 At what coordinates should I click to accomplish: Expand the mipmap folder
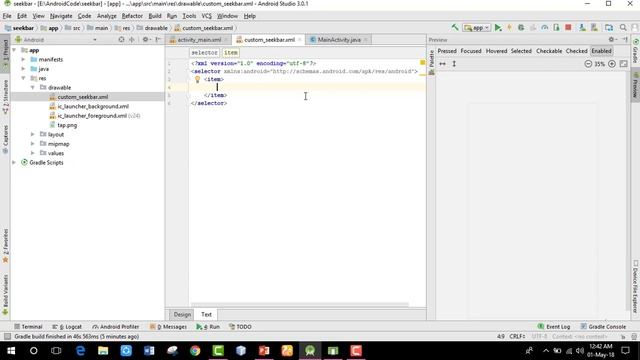click(x=33, y=144)
